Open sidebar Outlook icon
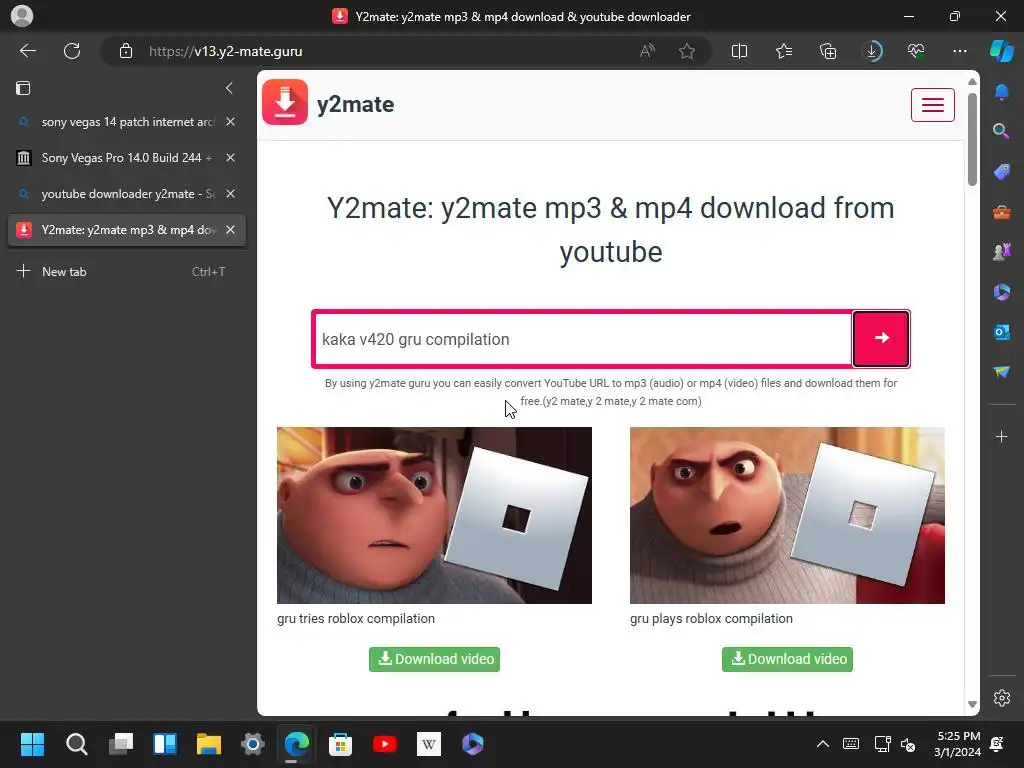 pyautogui.click(x=1002, y=332)
